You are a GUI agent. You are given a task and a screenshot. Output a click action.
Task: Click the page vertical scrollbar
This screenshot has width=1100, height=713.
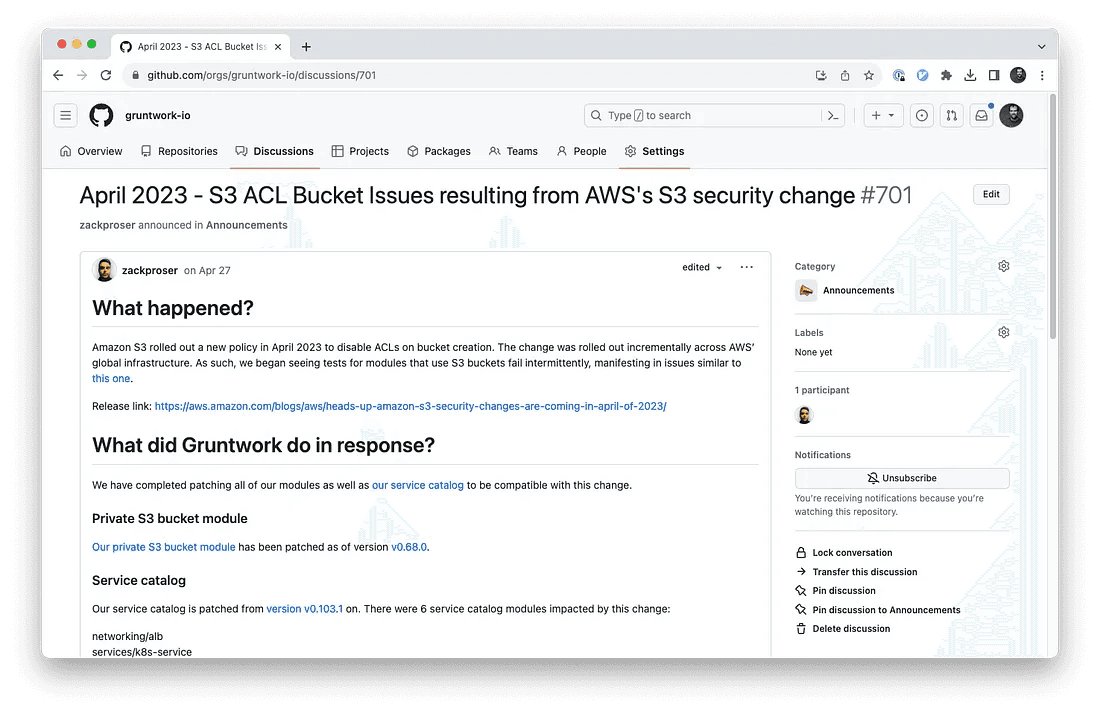tap(1052, 218)
